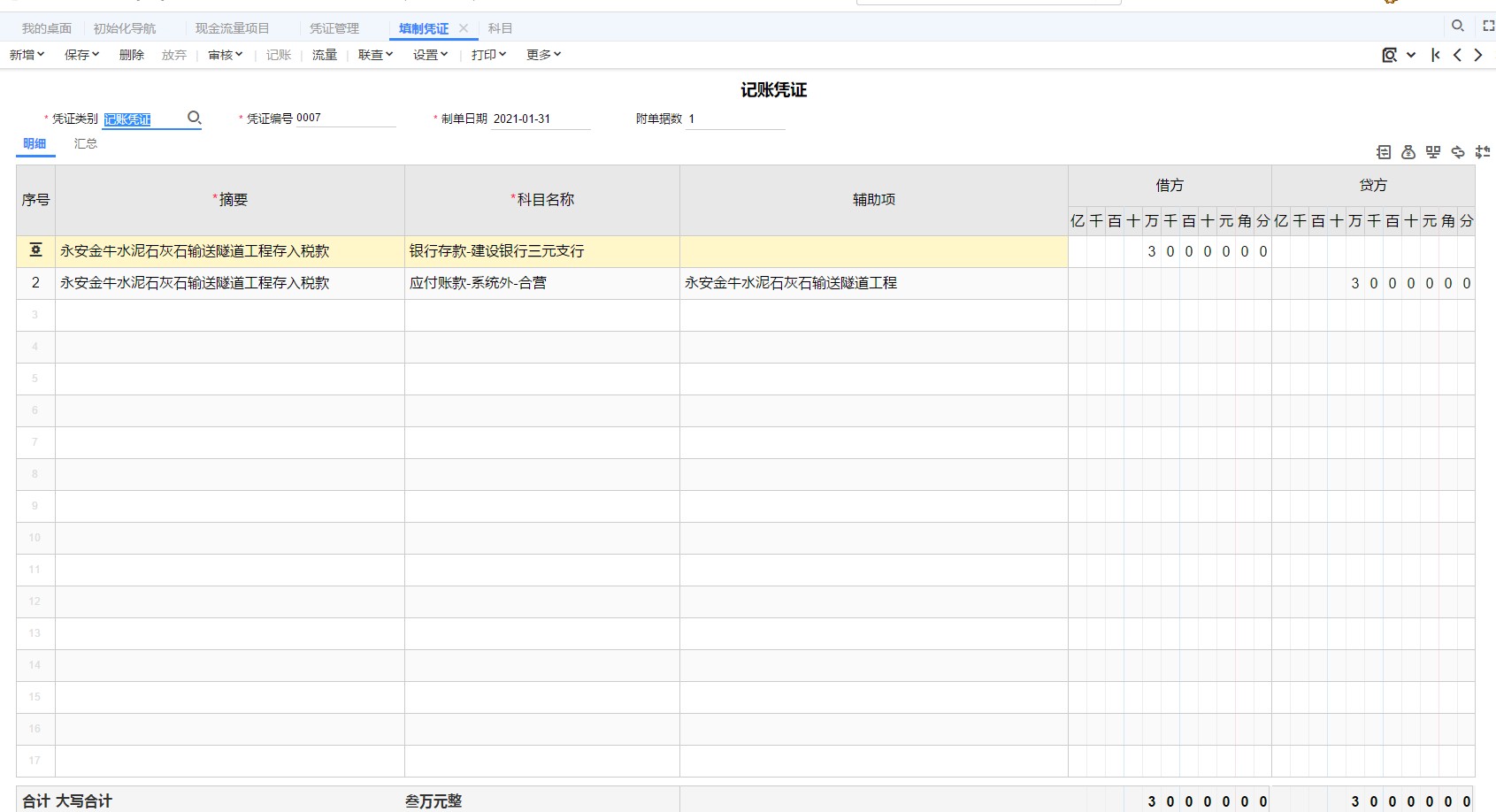Click the 贷方 column header

pyautogui.click(x=1373, y=185)
